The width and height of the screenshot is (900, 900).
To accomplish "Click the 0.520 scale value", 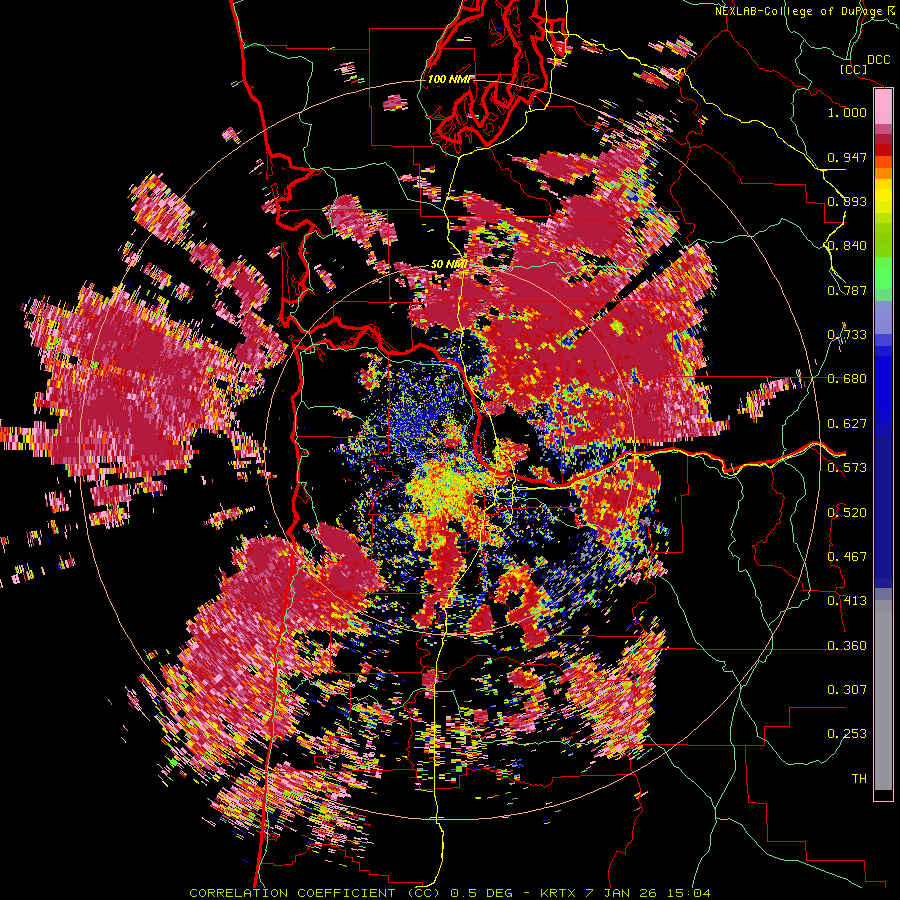I will 847,513.
